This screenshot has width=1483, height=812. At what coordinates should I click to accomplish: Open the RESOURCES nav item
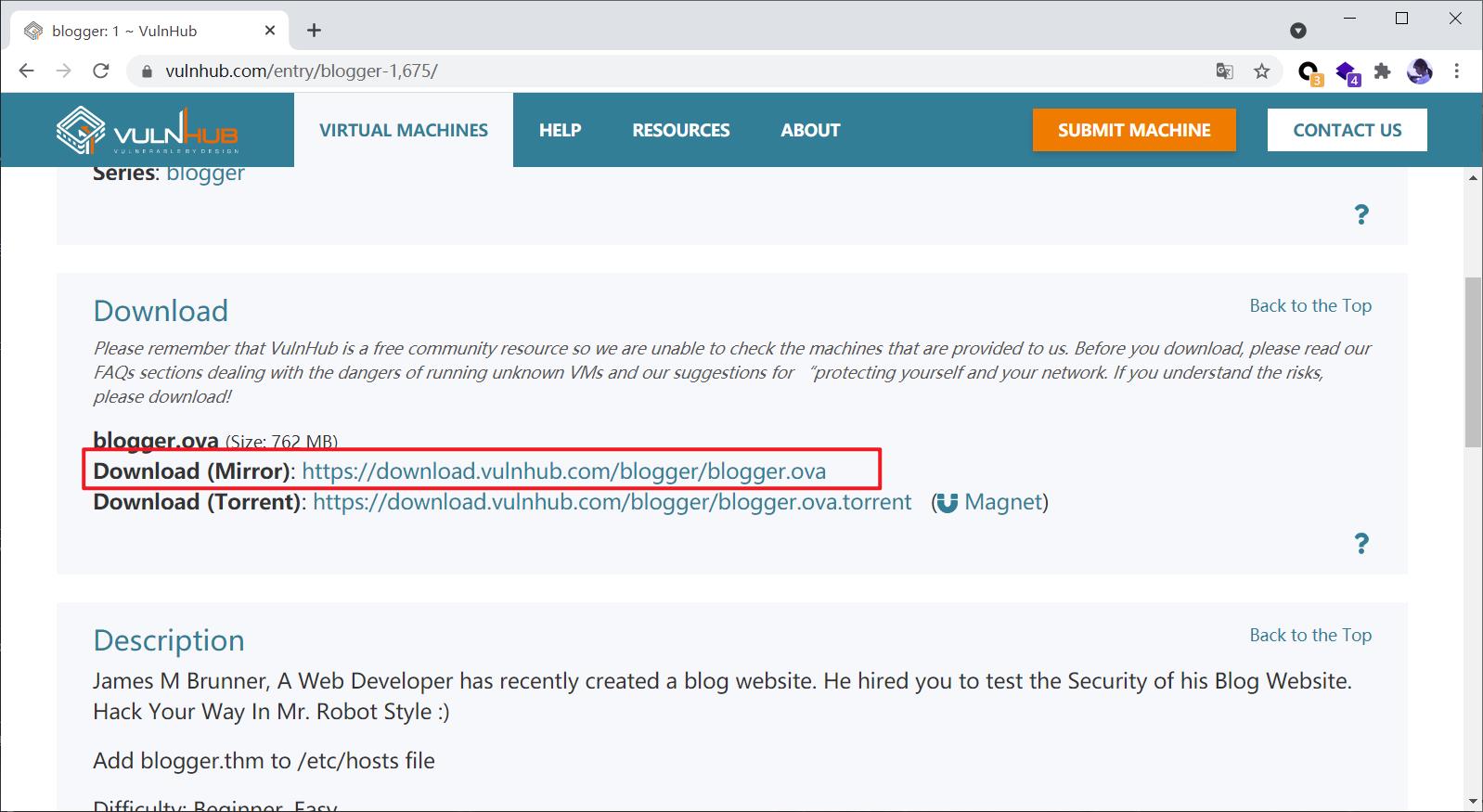click(681, 130)
